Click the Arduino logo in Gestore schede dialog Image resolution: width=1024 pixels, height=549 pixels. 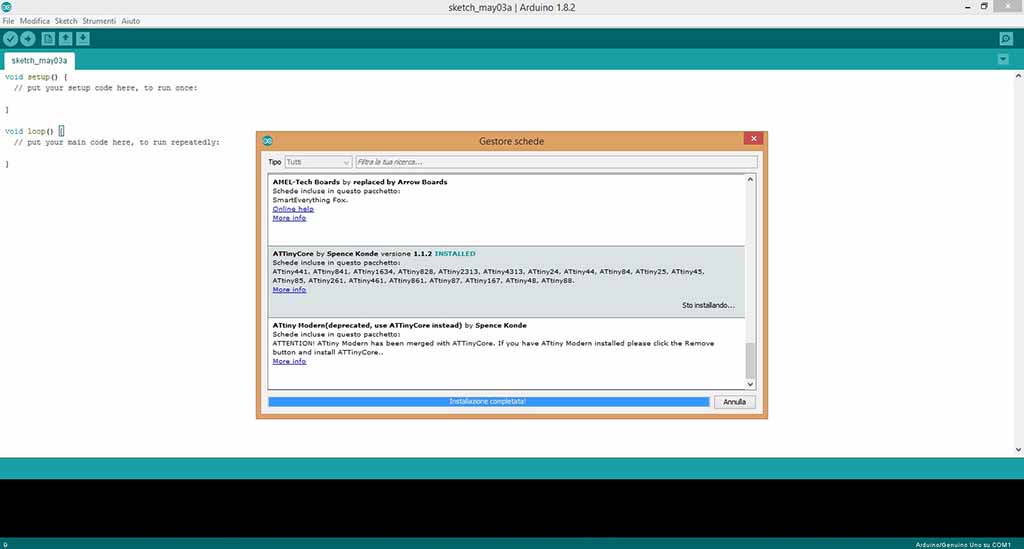coord(267,140)
